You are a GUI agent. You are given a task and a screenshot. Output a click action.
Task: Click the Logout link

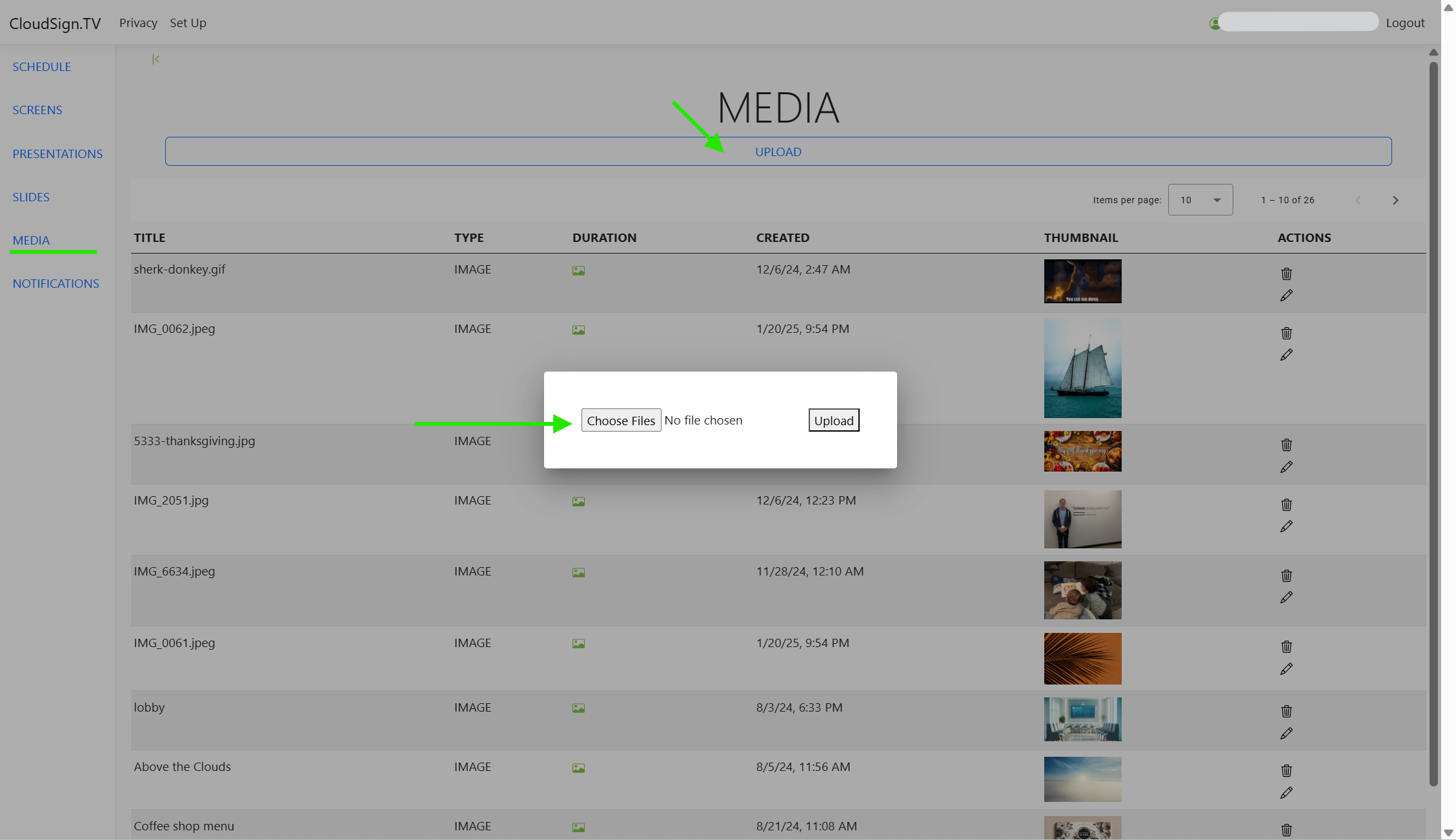tap(1405, 23)
